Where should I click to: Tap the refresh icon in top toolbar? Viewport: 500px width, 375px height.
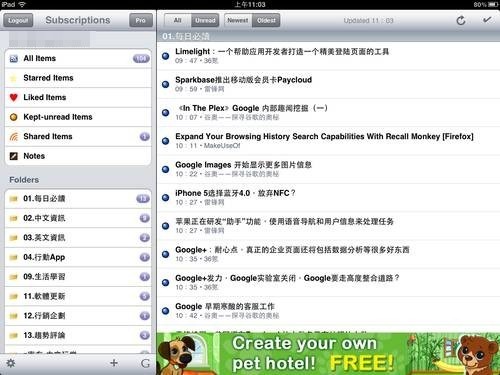(x=461, y=20)
